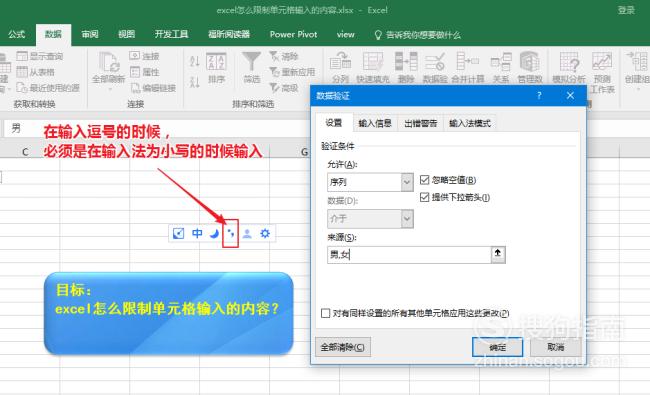Toggle the IME punctuation mode icon
Image resolution: width=650 pixels, height=395 pixels.
click(x=230, y=234)
